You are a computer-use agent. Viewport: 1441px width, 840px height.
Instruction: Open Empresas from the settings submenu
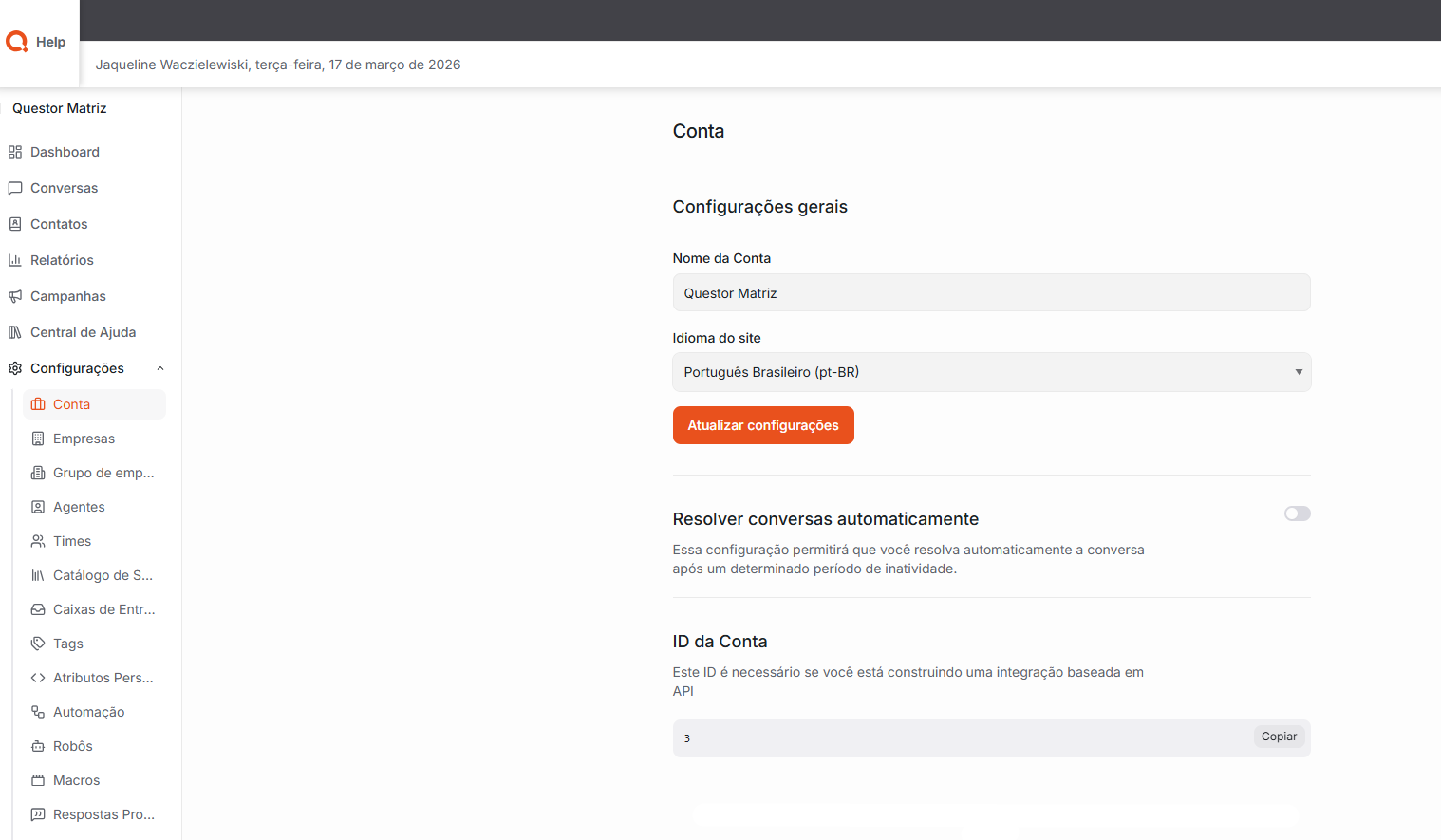tap(84, 439)
